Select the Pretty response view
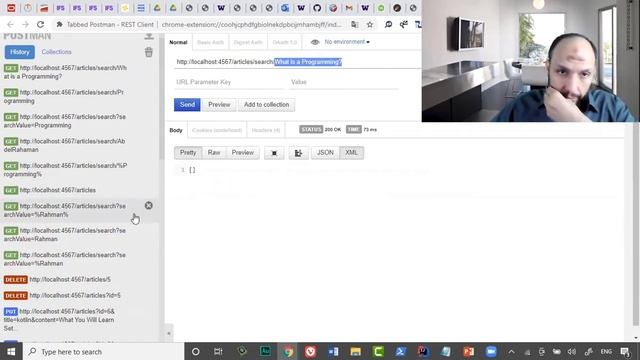Viewport: 640px width, 360px height. click(x=188, y=153)
